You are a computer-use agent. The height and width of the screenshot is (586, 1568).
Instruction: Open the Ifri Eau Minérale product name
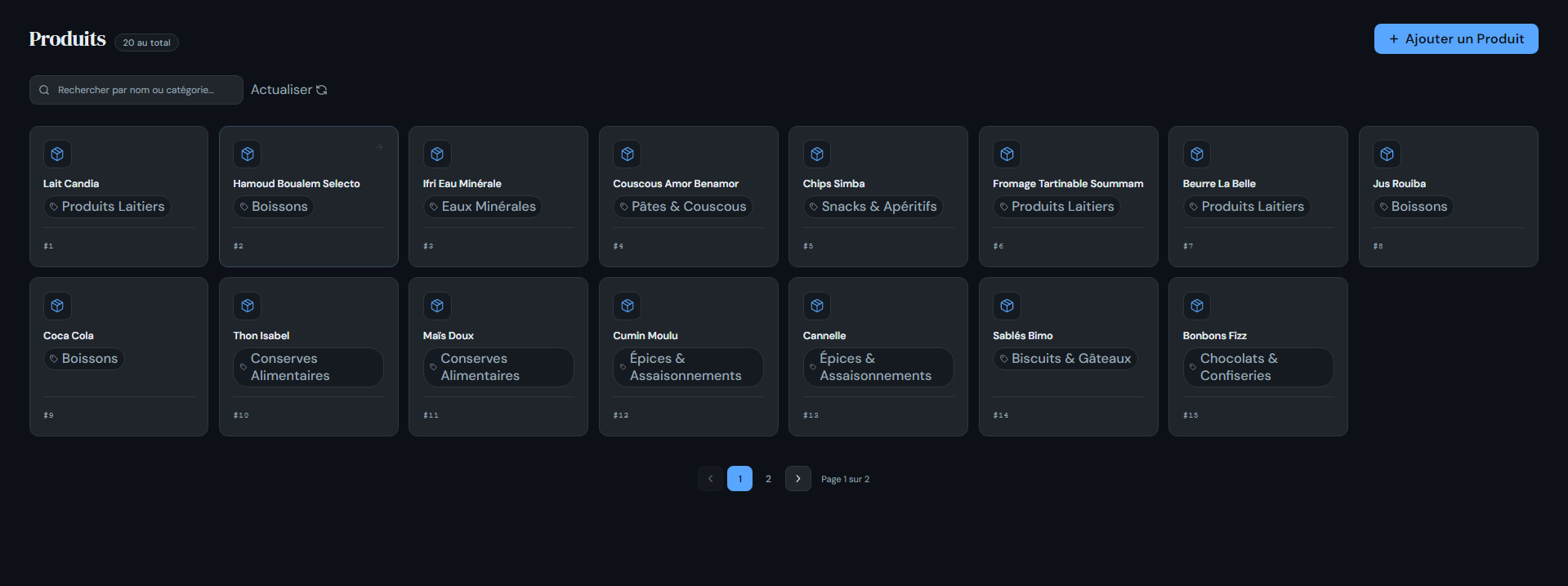point(462,184)
